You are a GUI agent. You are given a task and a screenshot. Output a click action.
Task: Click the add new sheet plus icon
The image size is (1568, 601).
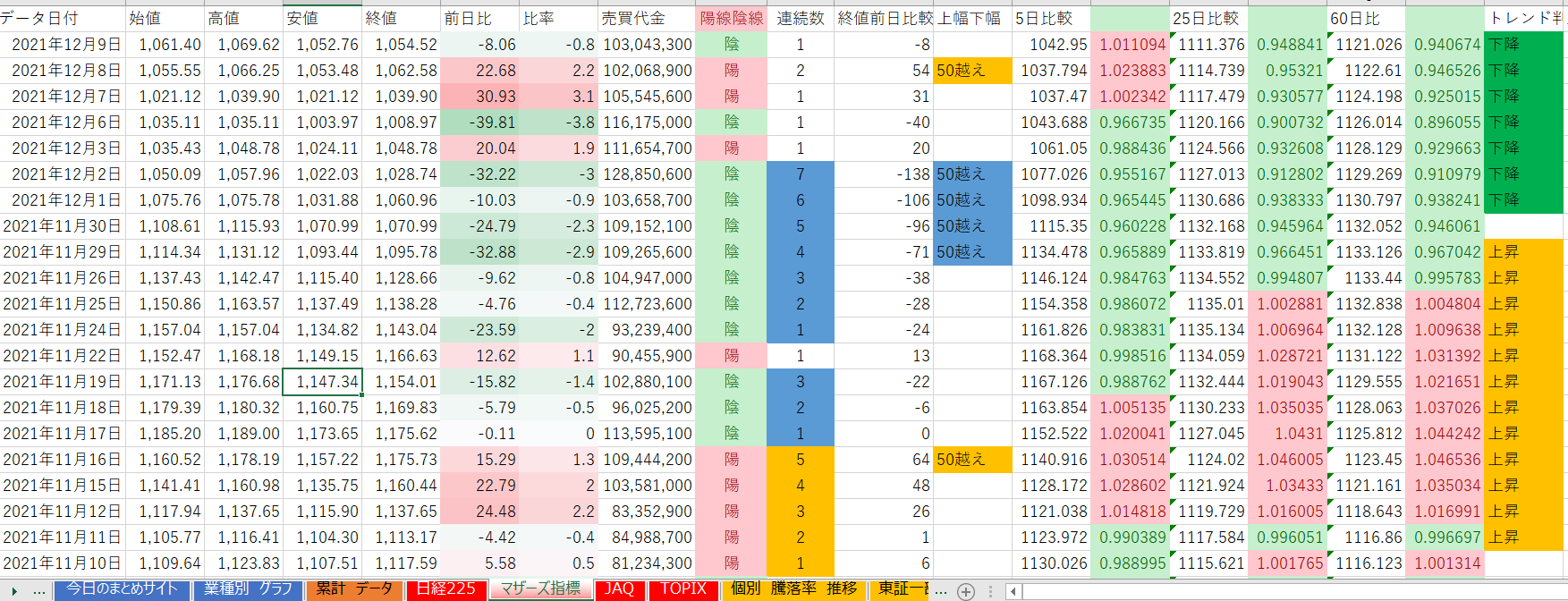[x=966, y=590]
